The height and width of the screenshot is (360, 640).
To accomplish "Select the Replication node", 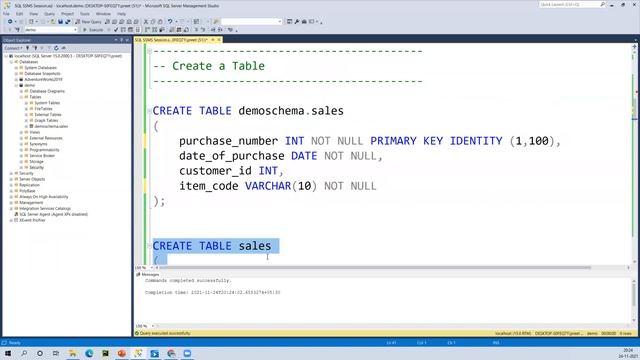I will pyautogui.click(x=29, y=185).
